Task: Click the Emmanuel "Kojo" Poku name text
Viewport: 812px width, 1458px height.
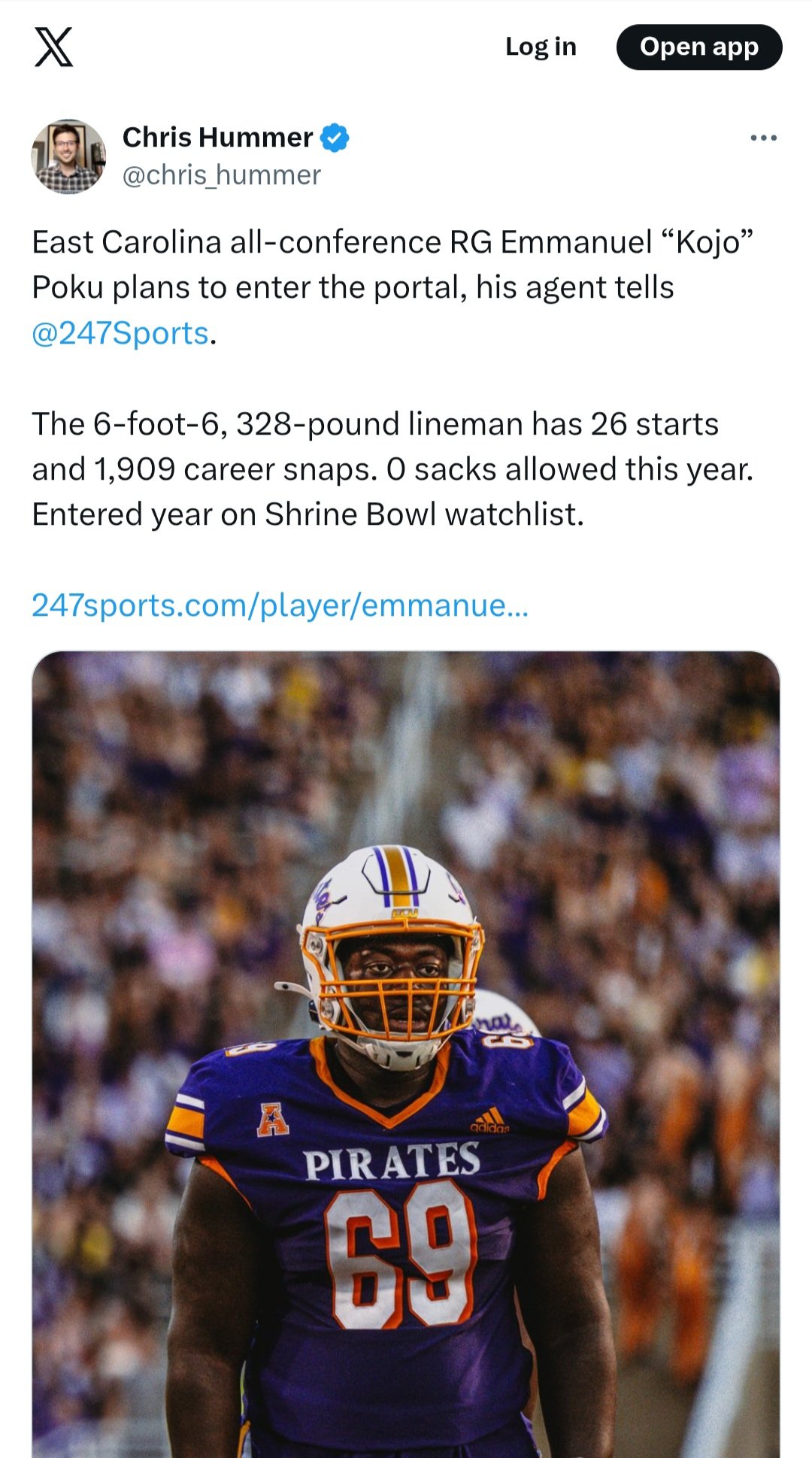Action: point(626,243)
